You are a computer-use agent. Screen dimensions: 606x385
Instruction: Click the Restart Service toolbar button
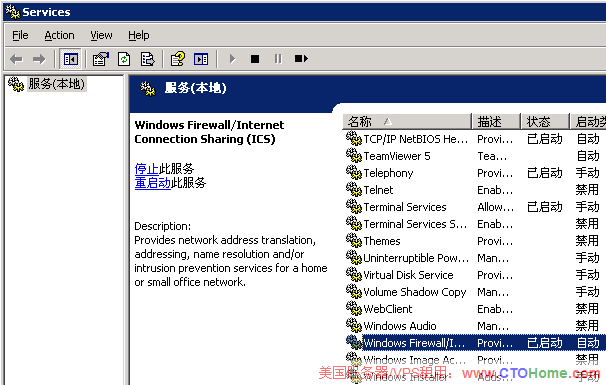coord(301,59)
